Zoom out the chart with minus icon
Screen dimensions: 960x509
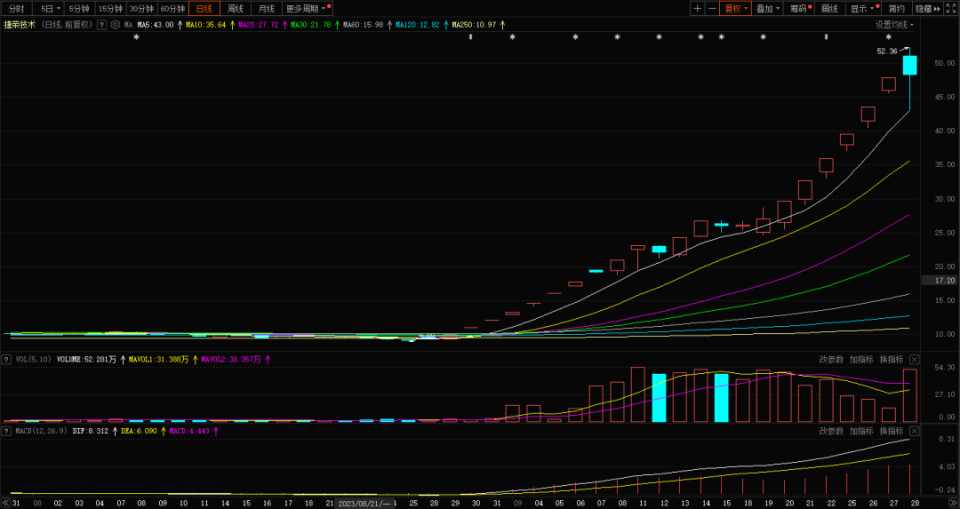[711, 9]
